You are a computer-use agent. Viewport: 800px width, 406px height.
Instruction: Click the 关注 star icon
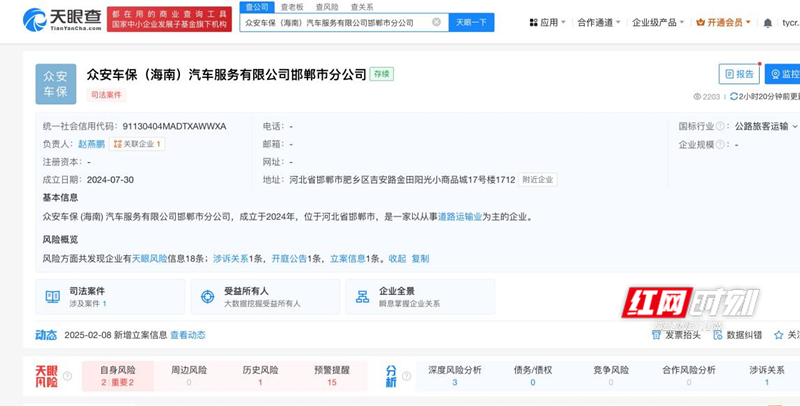pos(779,335)
